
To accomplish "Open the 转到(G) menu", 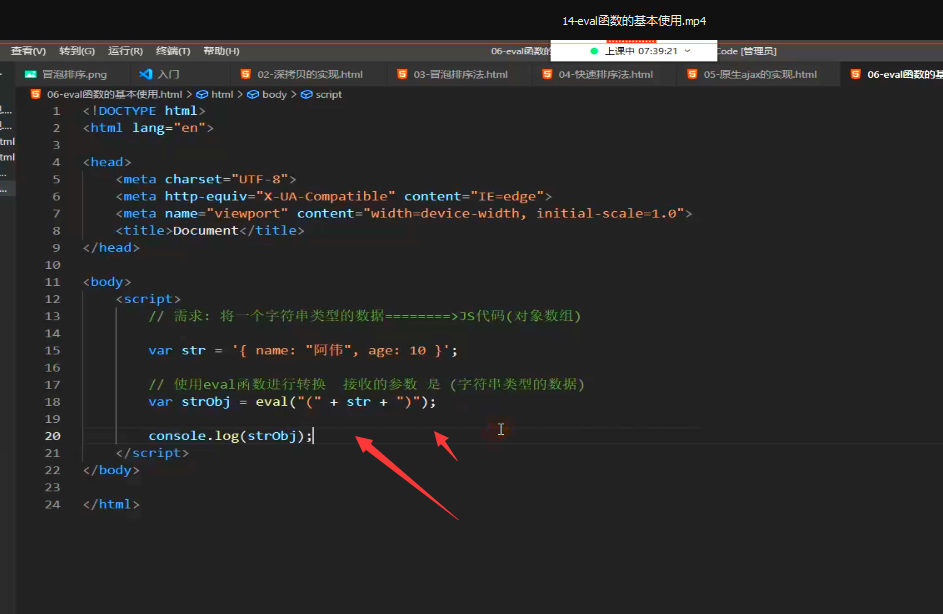I will coord(77,51).
